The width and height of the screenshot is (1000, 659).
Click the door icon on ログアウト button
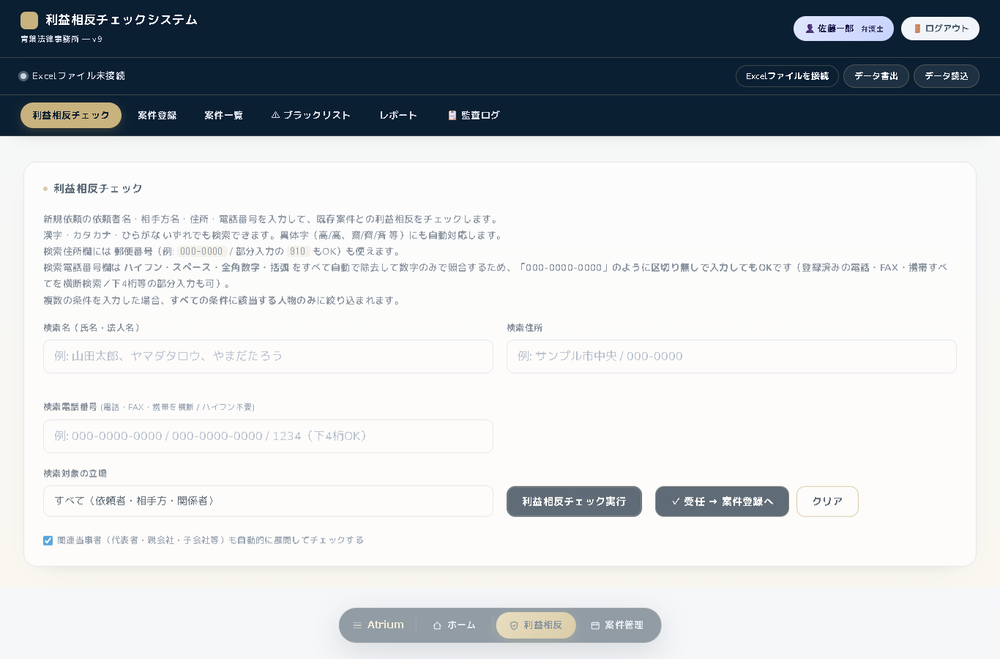pos(917,29)
